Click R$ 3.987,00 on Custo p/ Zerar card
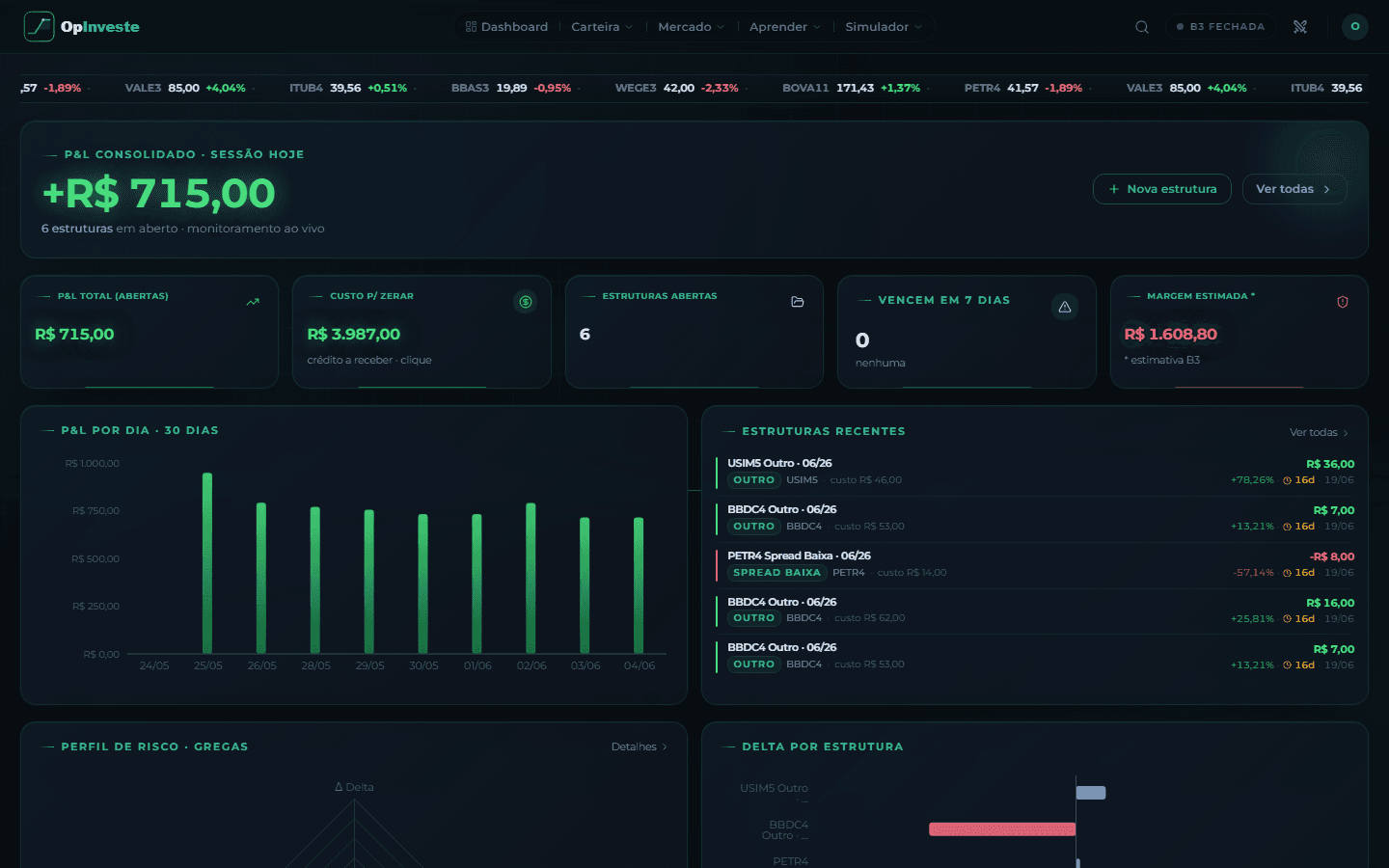The width and height of the screenshot is (1389, 868). coord(353,335)
